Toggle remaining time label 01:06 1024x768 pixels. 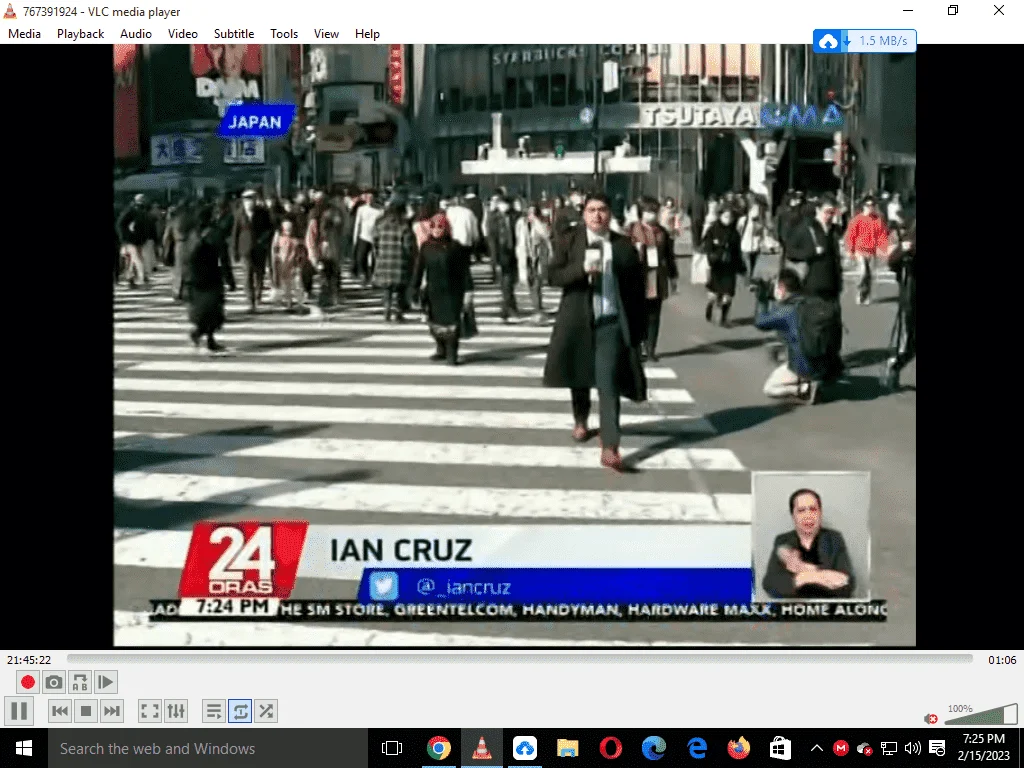[1002, 660]
